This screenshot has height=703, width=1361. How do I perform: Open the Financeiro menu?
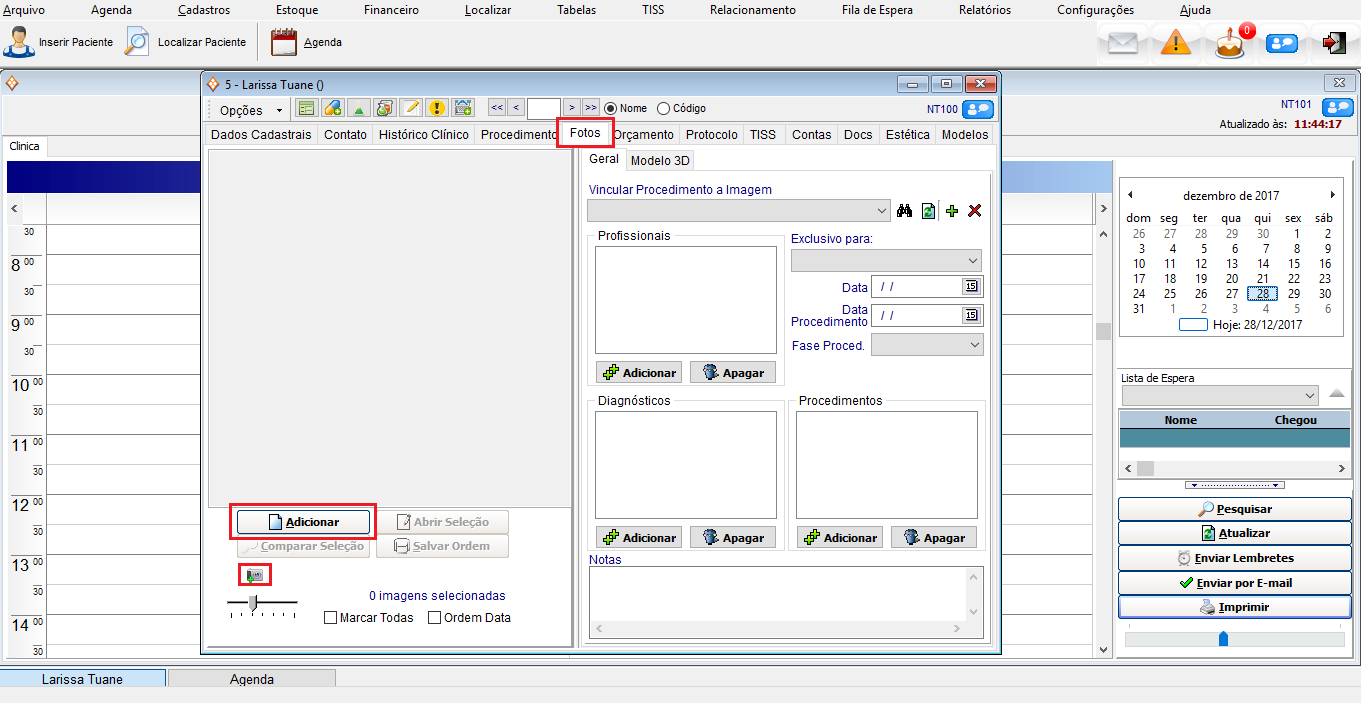(x=391, y=10)
